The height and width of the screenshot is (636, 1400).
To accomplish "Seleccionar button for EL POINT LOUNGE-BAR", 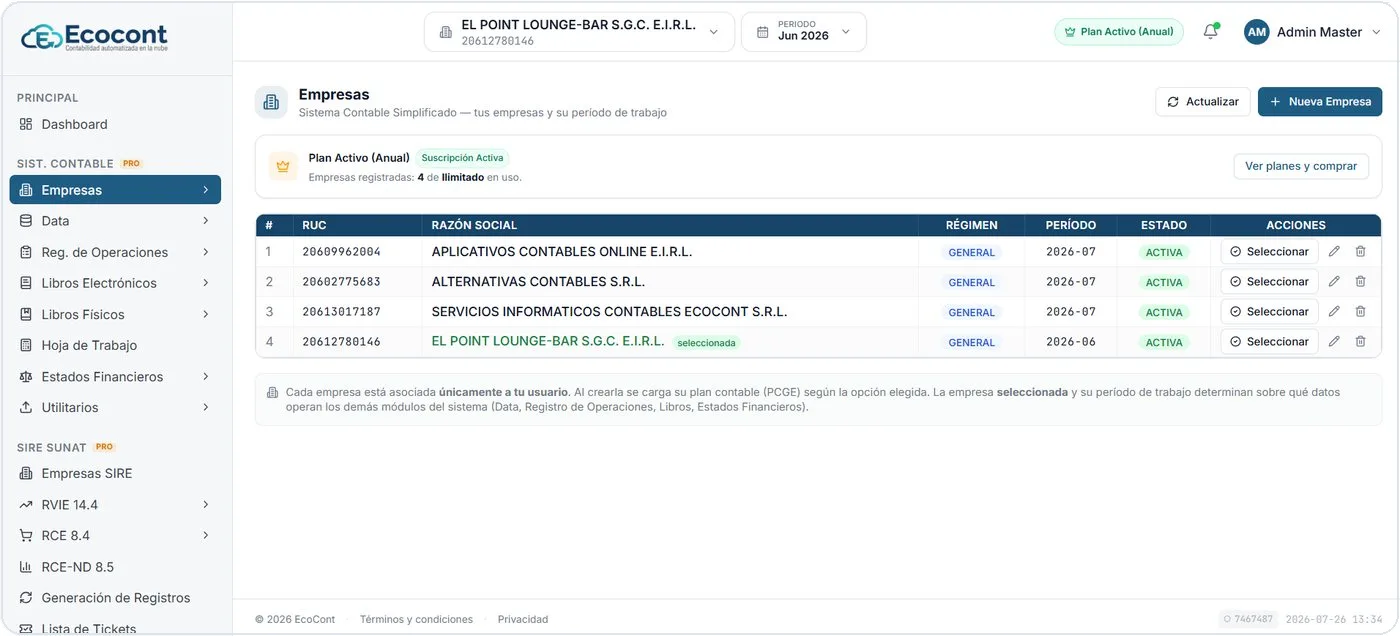I will 1269,342.
